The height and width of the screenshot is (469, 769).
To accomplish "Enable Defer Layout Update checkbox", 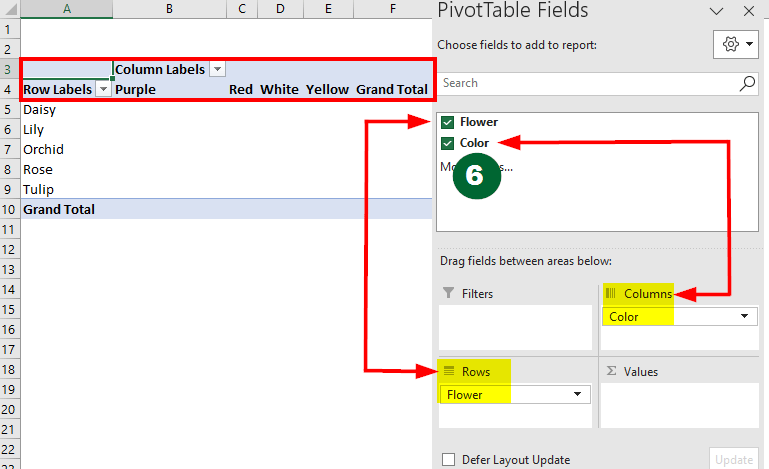I will [448, 460].
